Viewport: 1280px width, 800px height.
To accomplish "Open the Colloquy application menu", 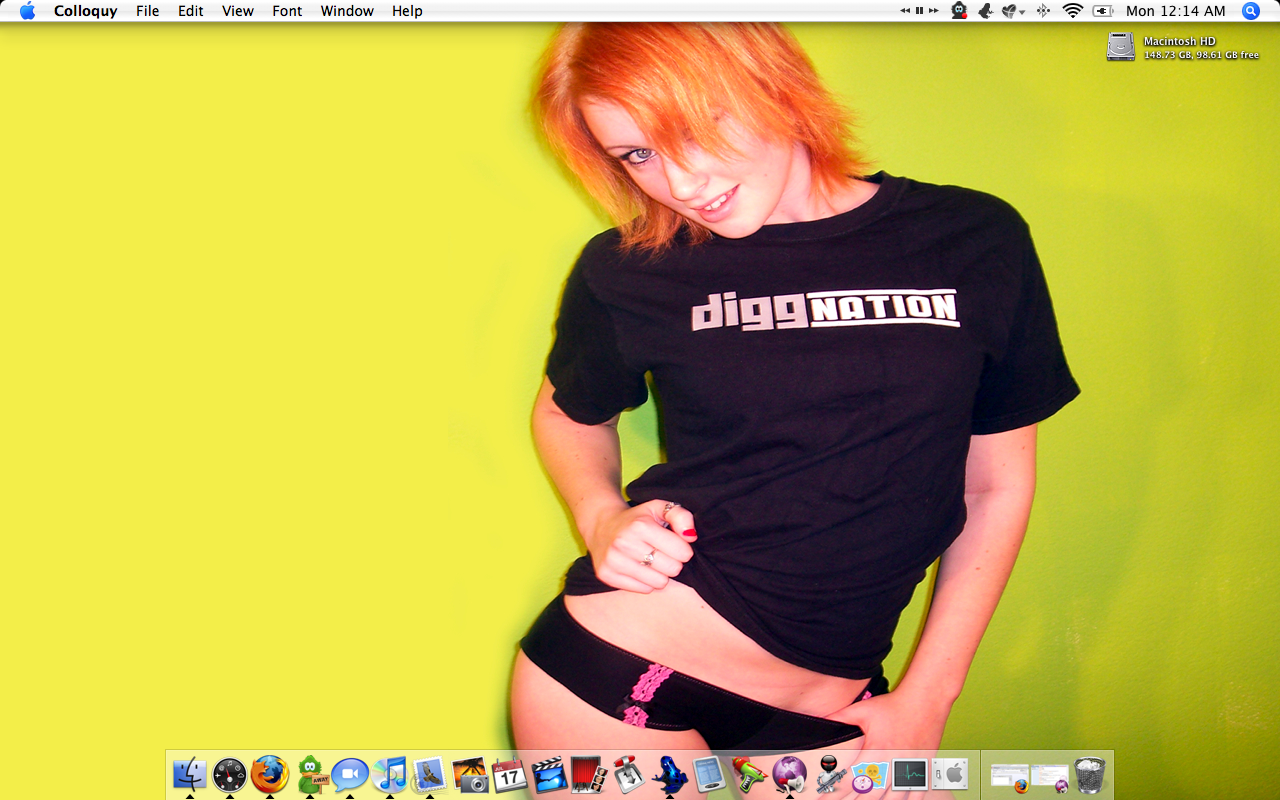I will click(85, 11).
